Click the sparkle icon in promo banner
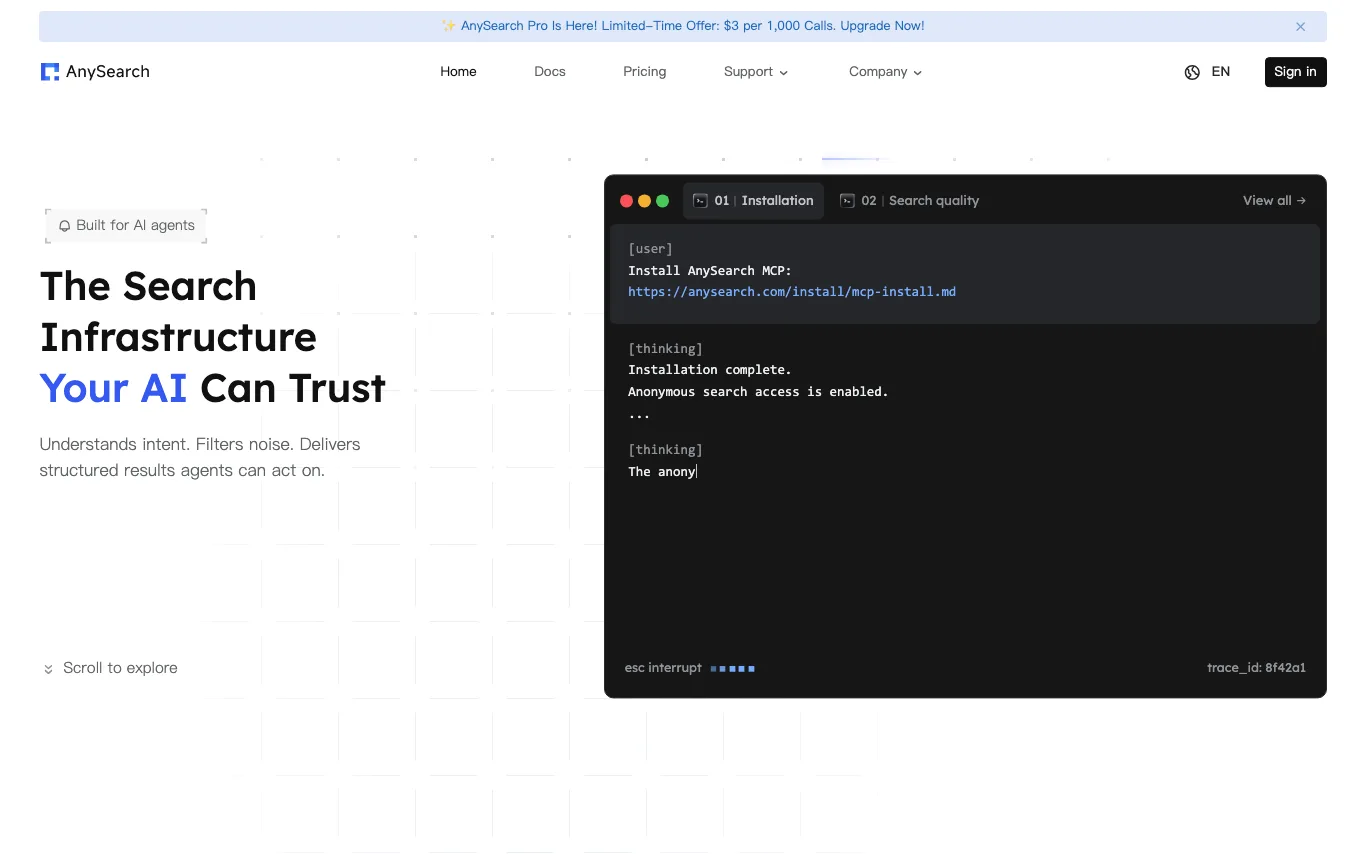This screenshot has width=1366, height=854. click(449, 26)
